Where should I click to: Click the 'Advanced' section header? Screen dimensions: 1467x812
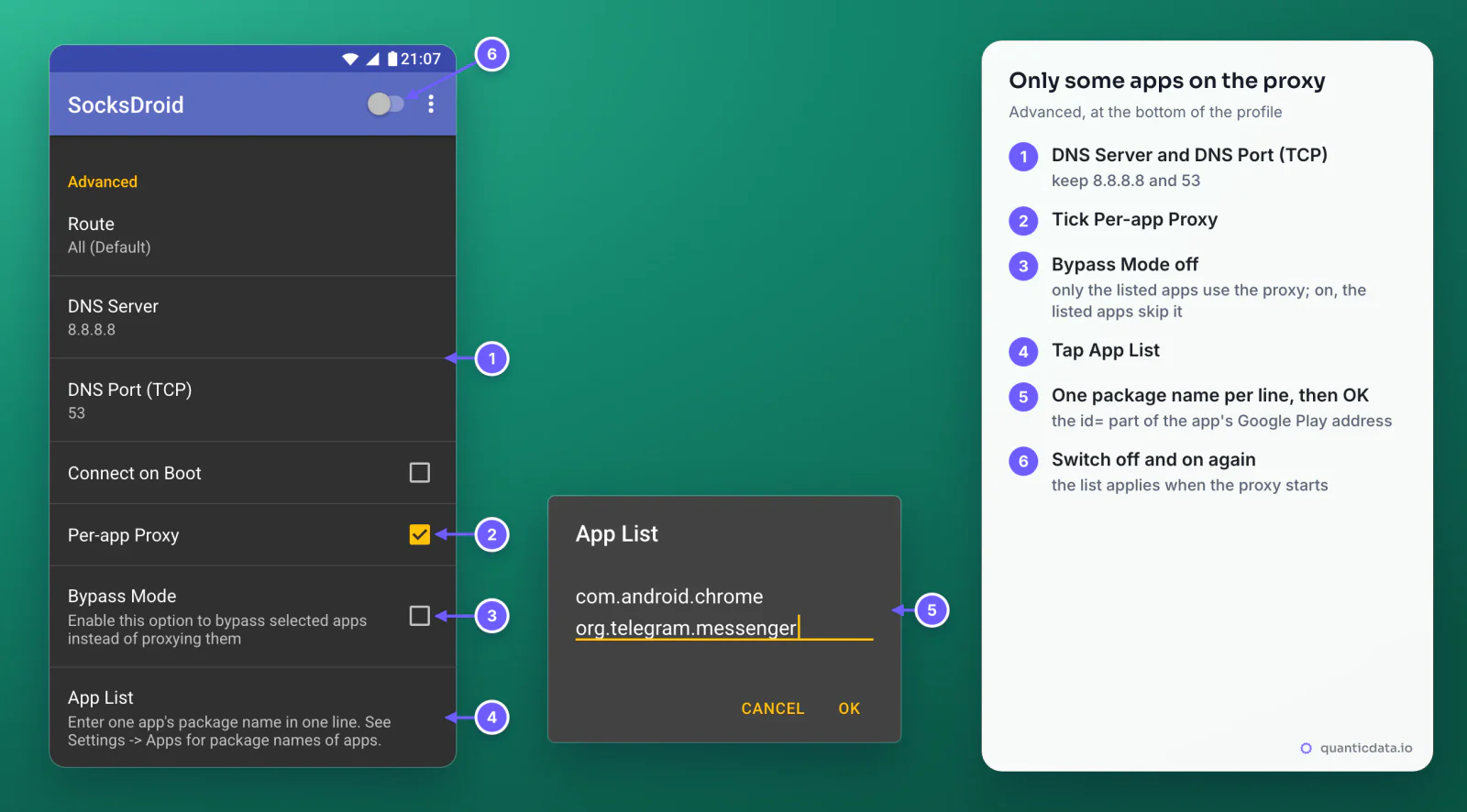pos(103,181)
